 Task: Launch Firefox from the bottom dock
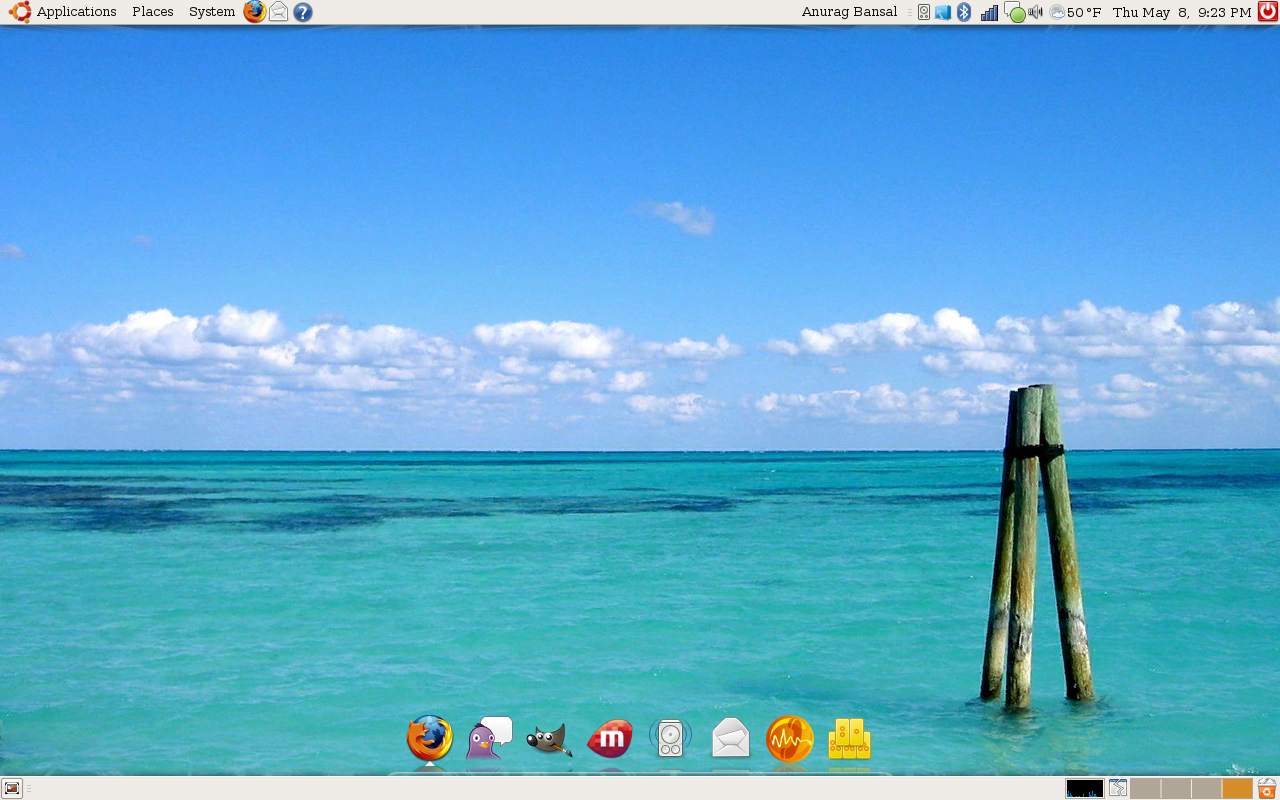tap(430, 739)
